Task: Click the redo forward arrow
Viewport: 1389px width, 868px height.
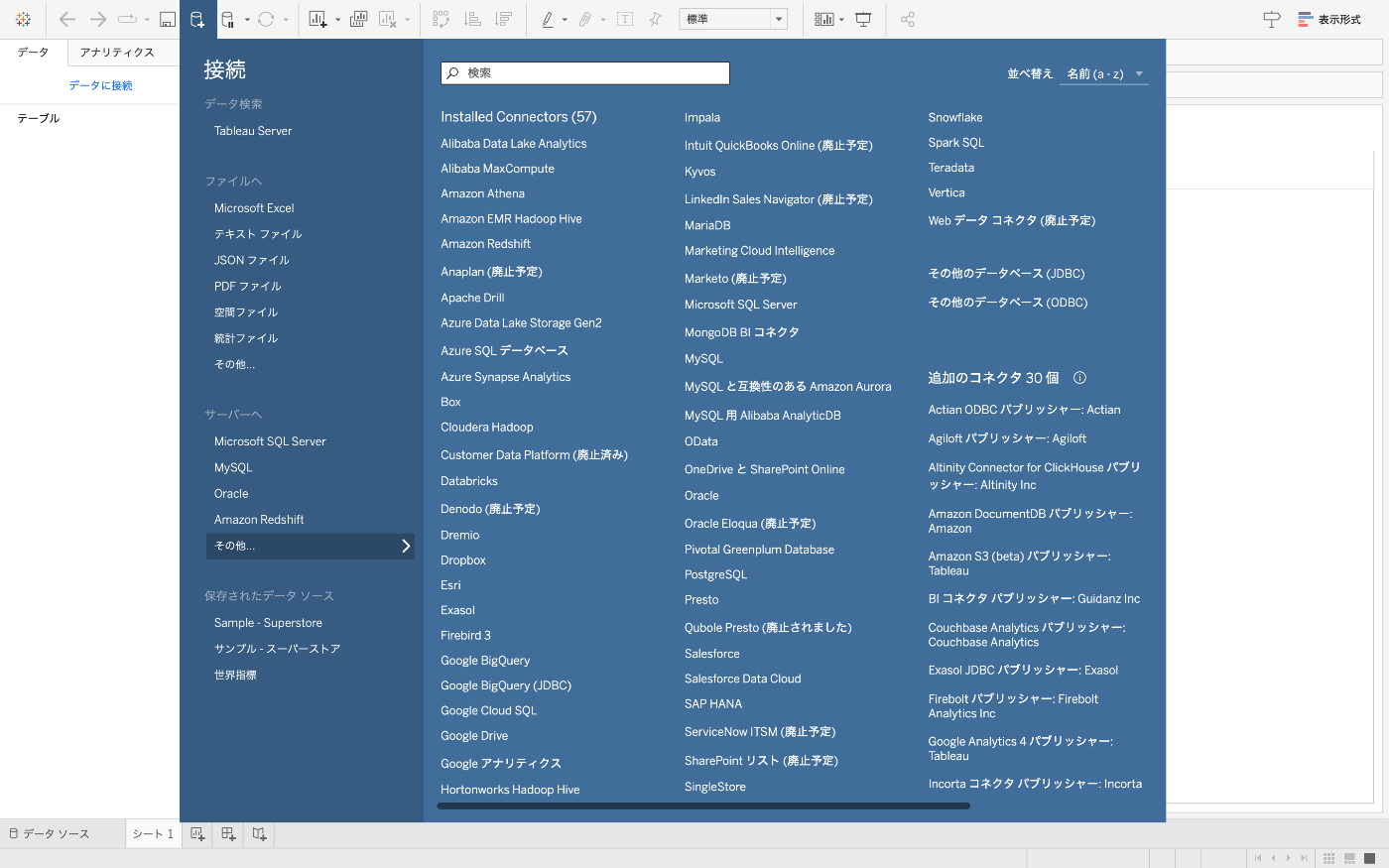Action: point(97,19)
